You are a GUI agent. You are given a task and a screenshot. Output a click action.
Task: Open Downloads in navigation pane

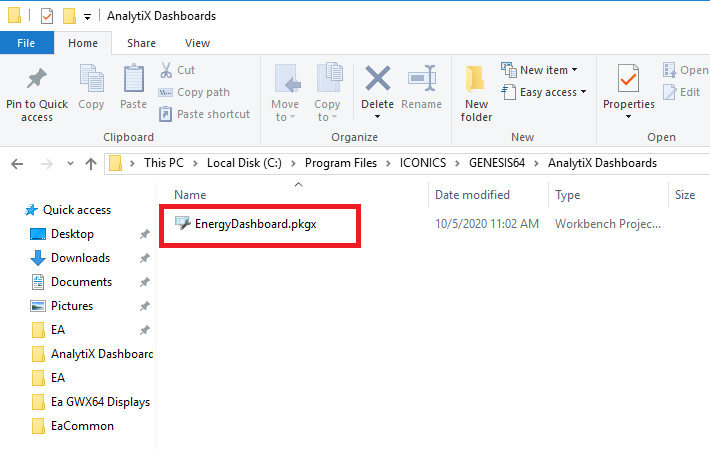(x=80, y=258)
